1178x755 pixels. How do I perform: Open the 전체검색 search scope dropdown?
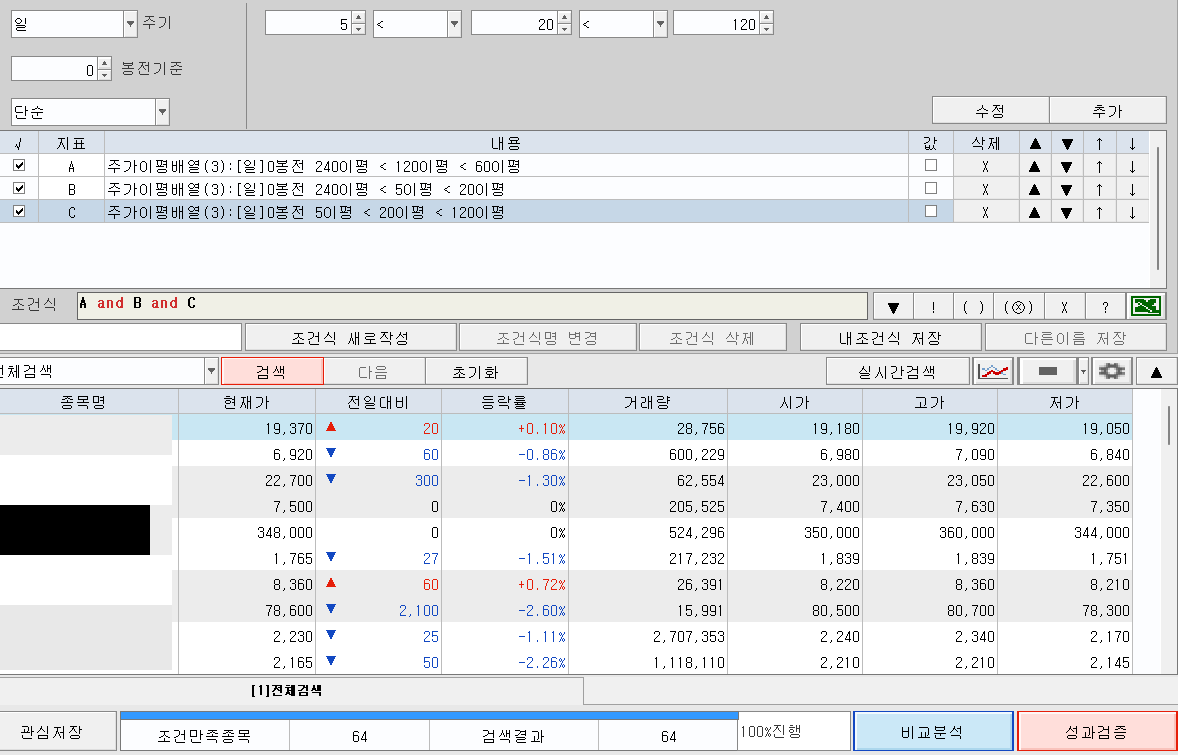(x=209, y=370)
